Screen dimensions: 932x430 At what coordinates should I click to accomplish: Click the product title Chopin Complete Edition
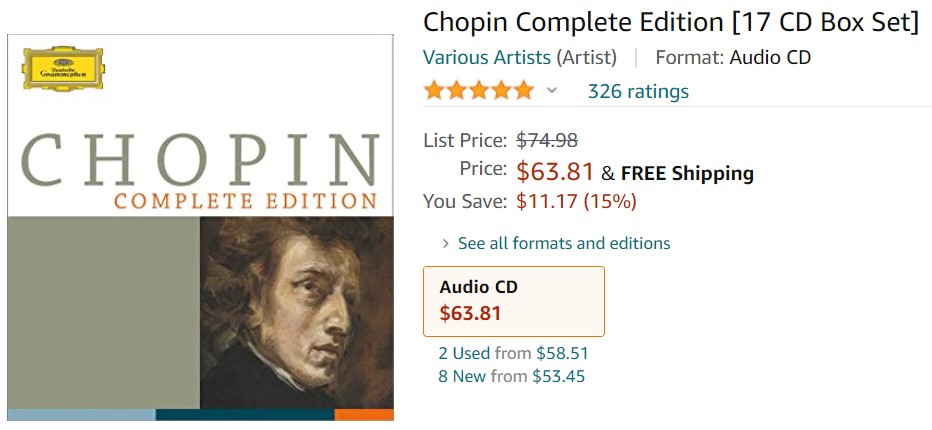click(x=670, y=22)
